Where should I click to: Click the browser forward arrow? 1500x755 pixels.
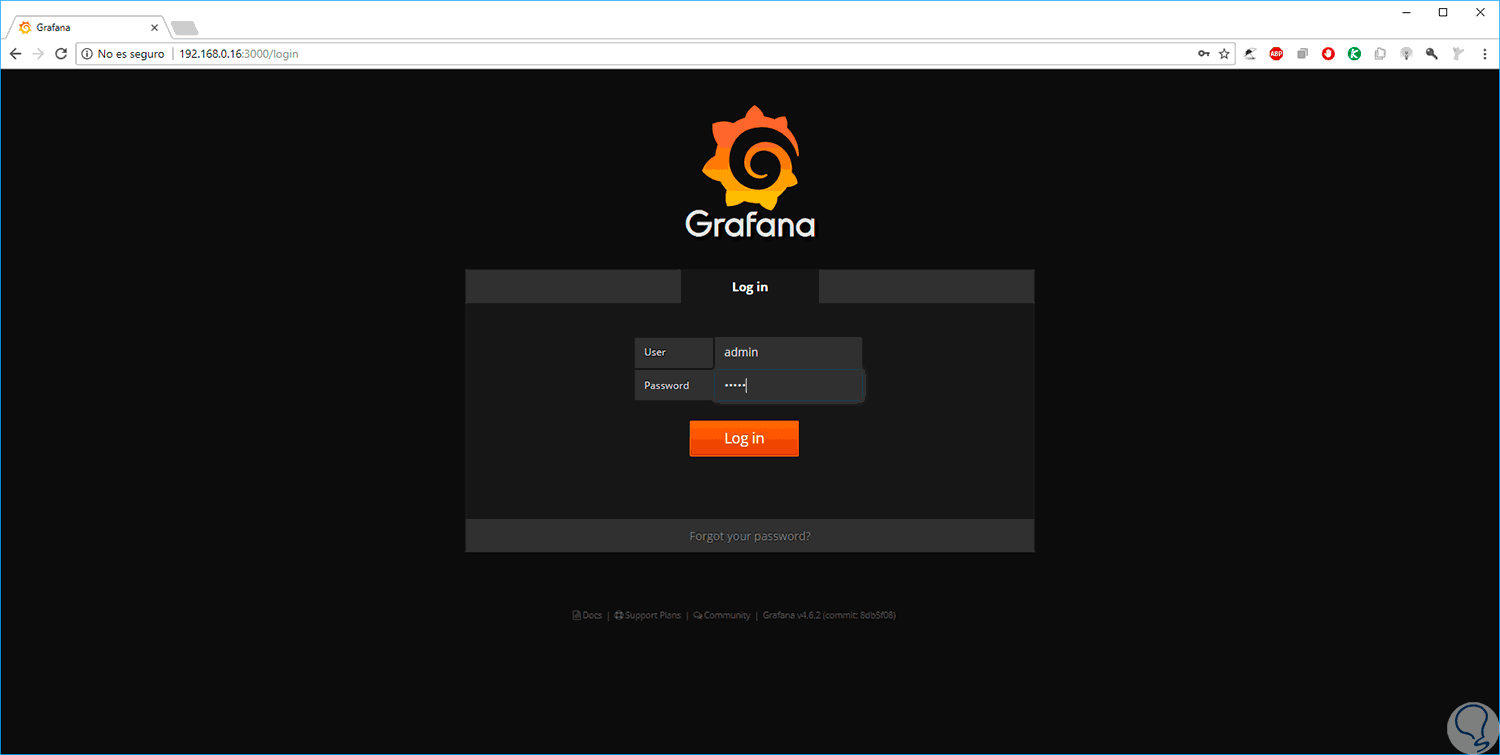(x=38, y=54)
